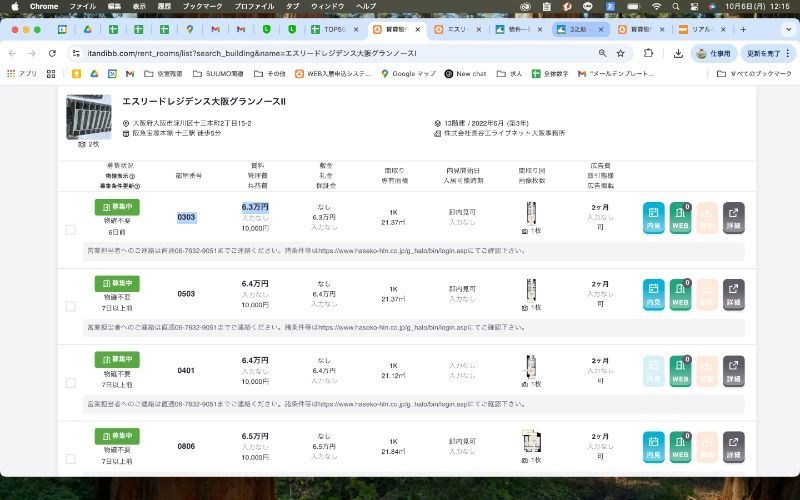800x500 pixels.
Task: Open the その他 bookmark folder
Action: click(270, 74)
